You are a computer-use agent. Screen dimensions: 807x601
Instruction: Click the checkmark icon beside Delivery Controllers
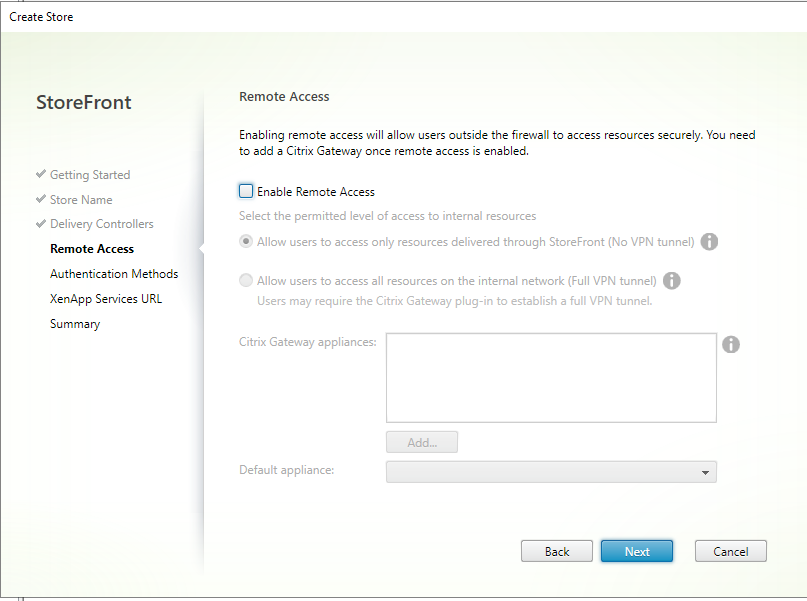[40, 224]
